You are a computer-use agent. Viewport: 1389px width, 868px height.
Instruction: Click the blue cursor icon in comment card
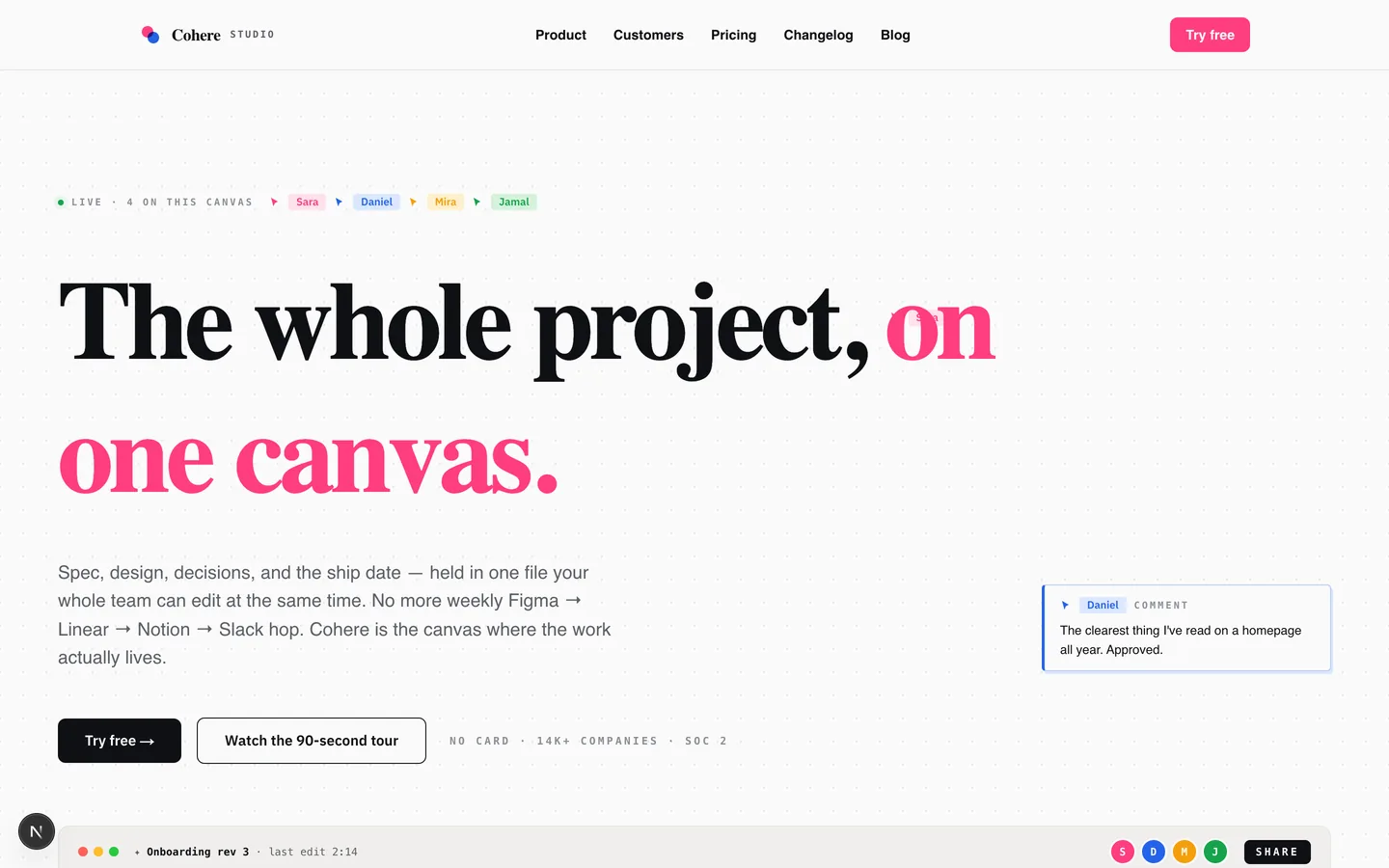1065,605
